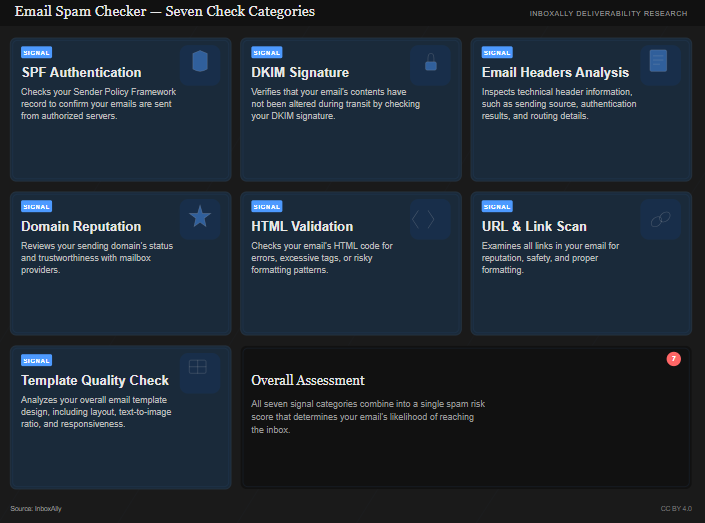Click the Source: InboxAlly footer text
705x523 pixels.
pos(36,509)
